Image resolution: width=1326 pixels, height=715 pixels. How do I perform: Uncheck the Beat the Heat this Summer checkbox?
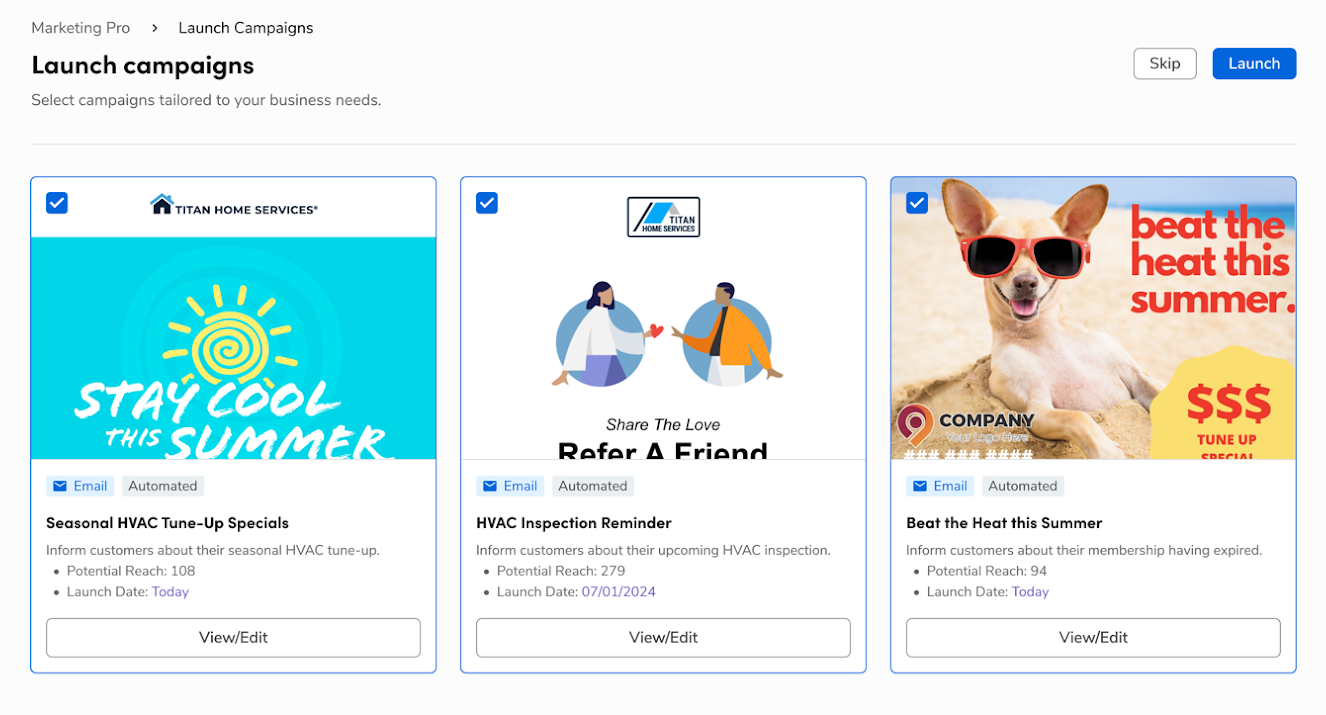click(x=917, y=203)
